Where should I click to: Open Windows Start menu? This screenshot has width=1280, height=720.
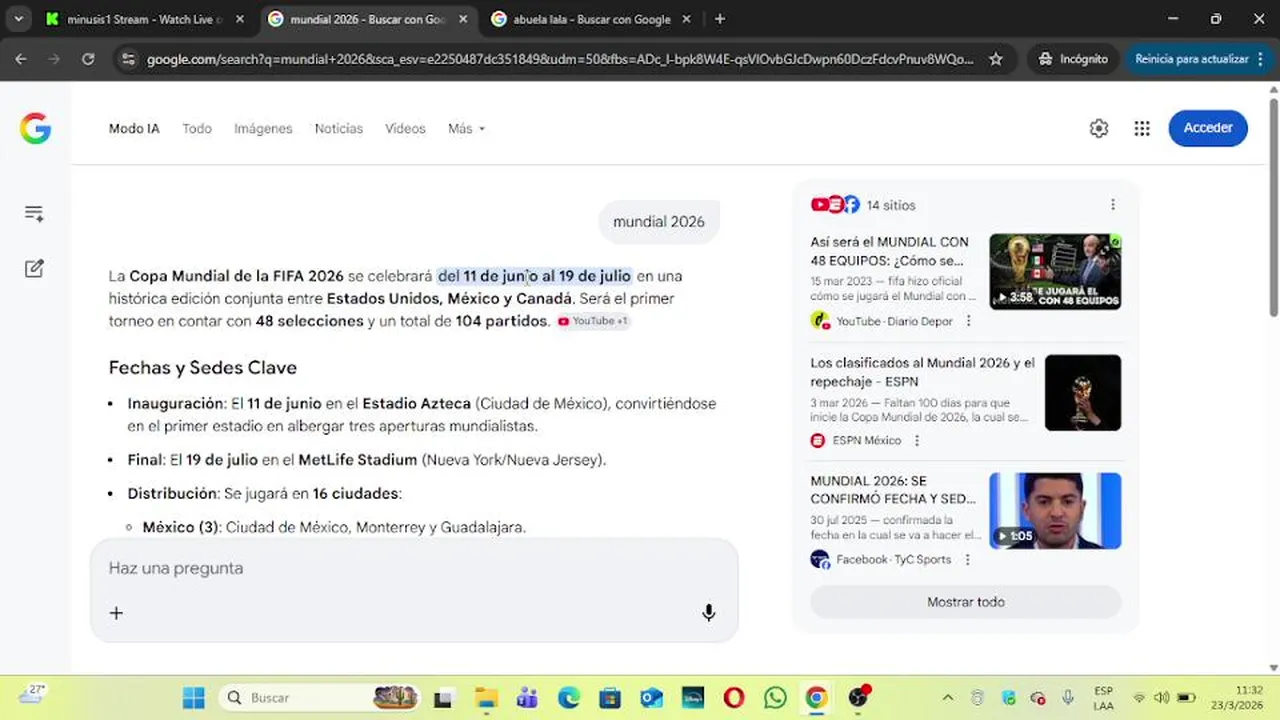(194, 697)
